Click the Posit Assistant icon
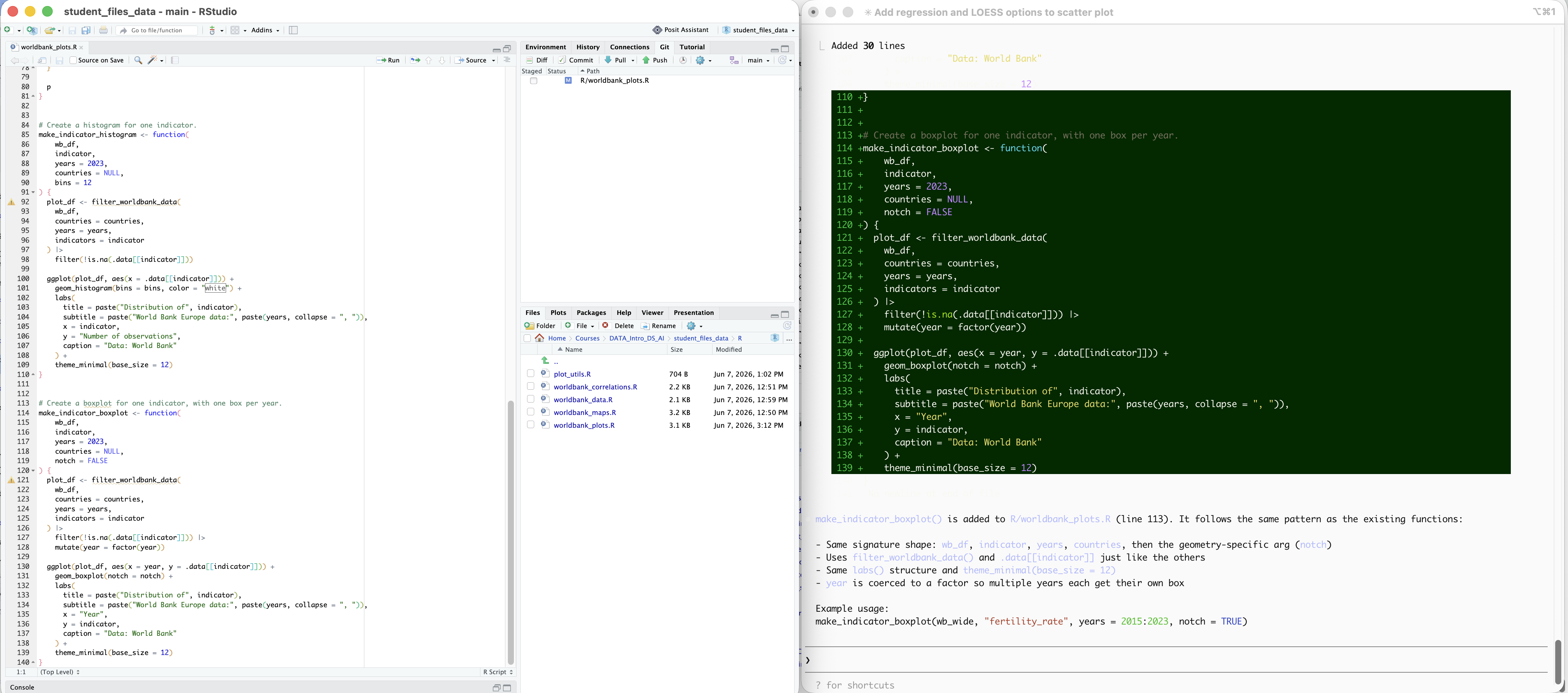The width and height of the screenshot is (1568, 693). tap(657, 30)
